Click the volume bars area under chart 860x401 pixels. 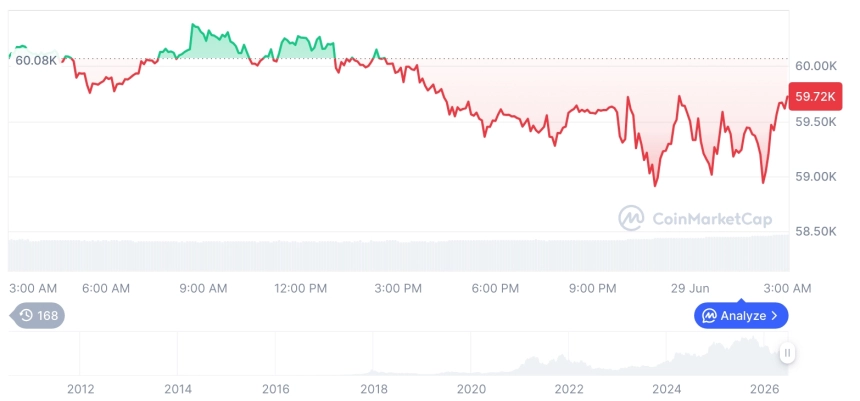[399, 254]
